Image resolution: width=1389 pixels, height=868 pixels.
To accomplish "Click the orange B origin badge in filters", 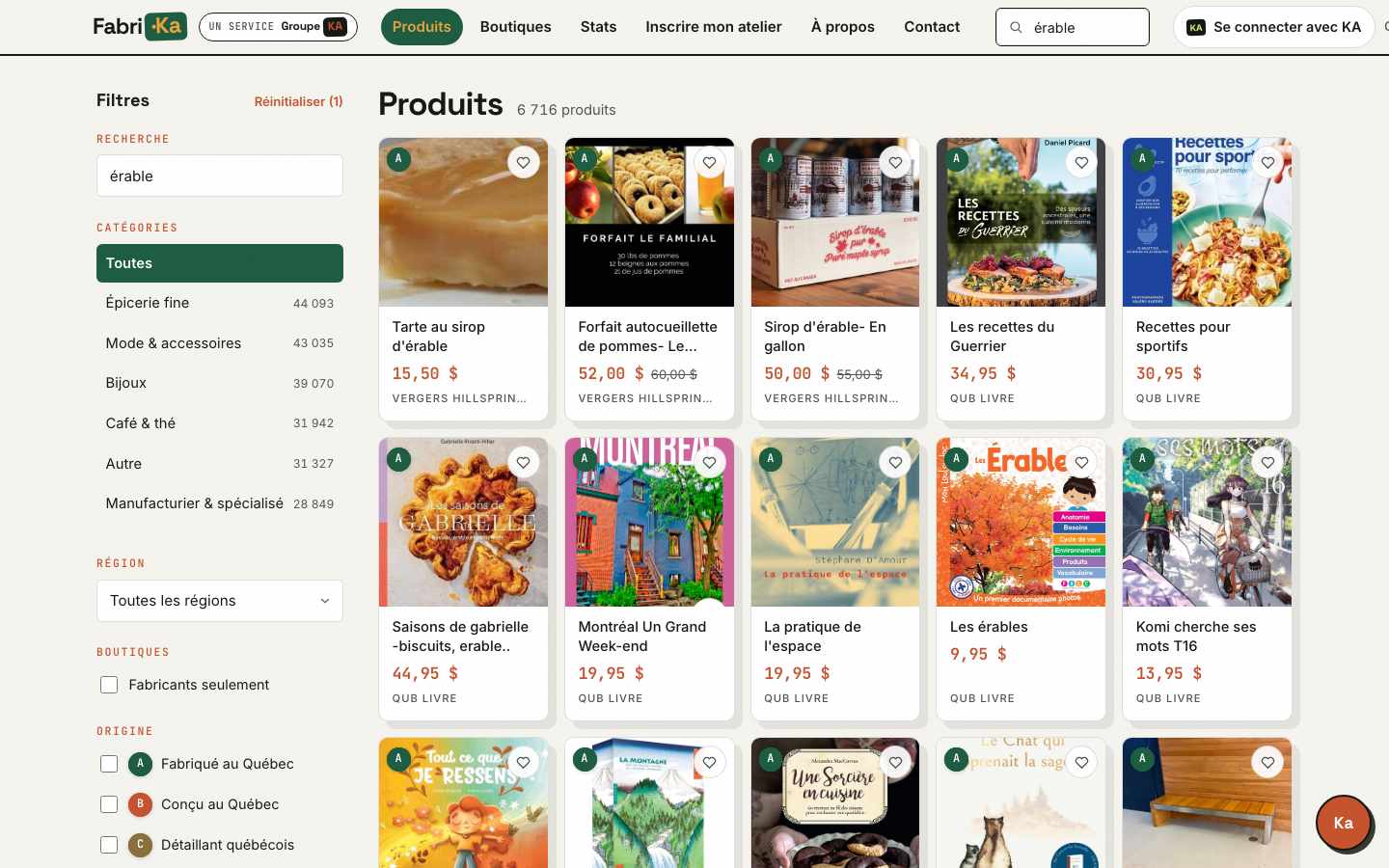I will coord(140,804).
